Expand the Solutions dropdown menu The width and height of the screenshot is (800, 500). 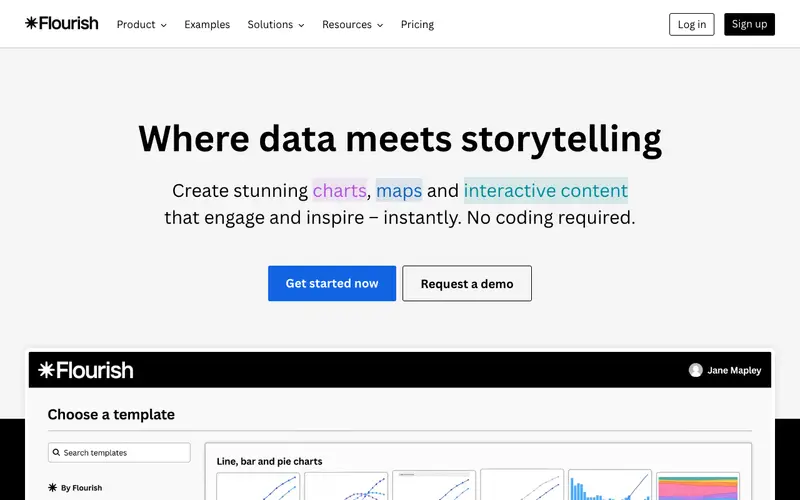[276, 24]
